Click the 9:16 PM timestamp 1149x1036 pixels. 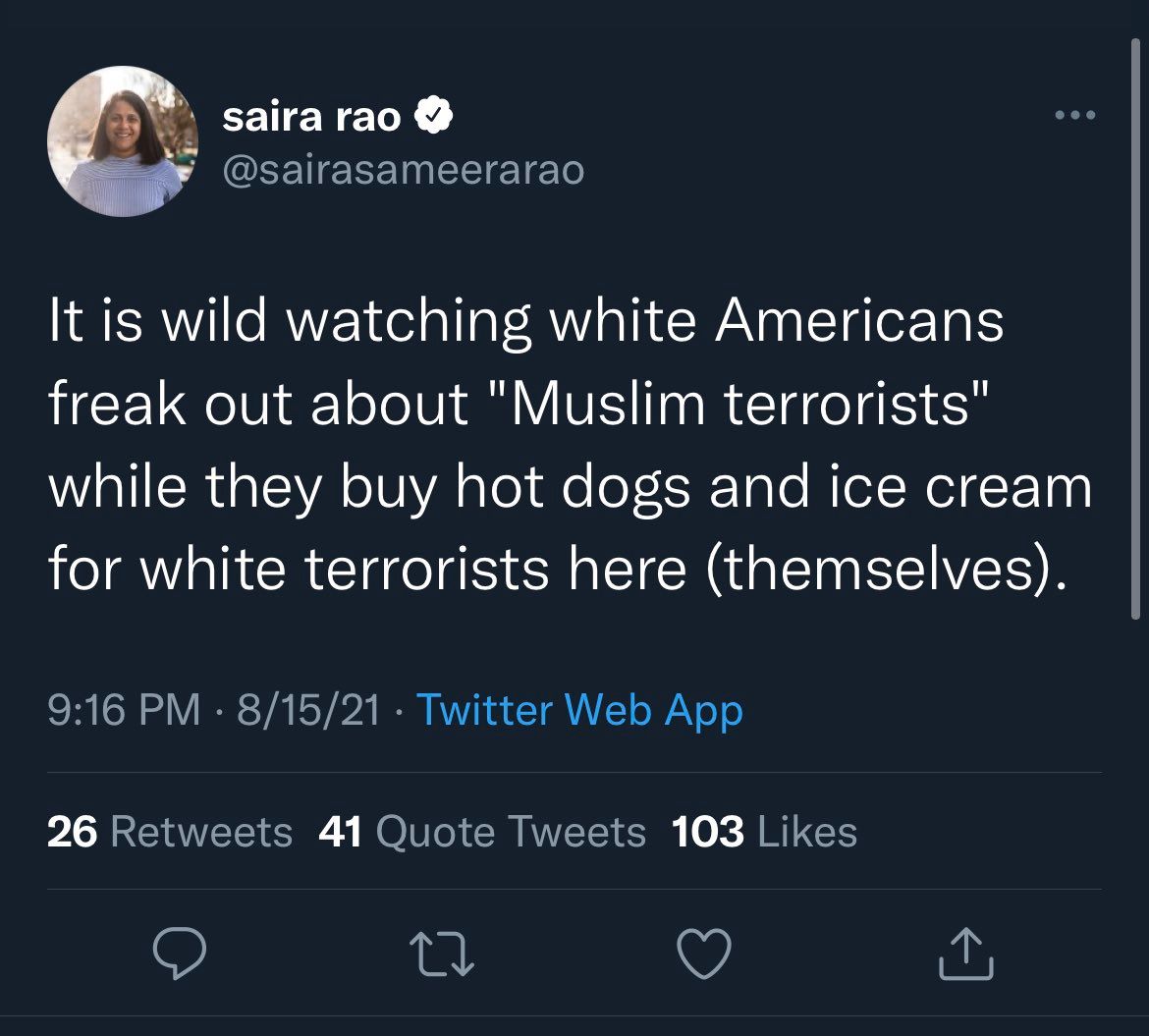[x=124, y=709]
